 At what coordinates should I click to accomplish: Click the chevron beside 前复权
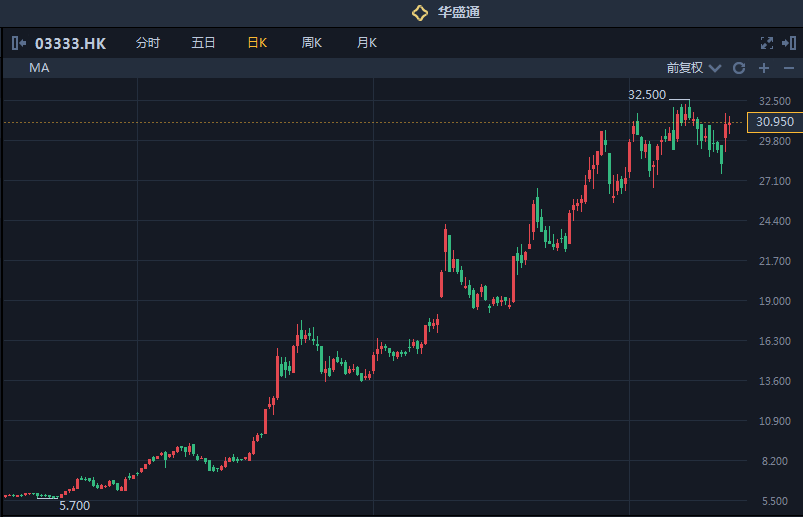tap(714, 68)
